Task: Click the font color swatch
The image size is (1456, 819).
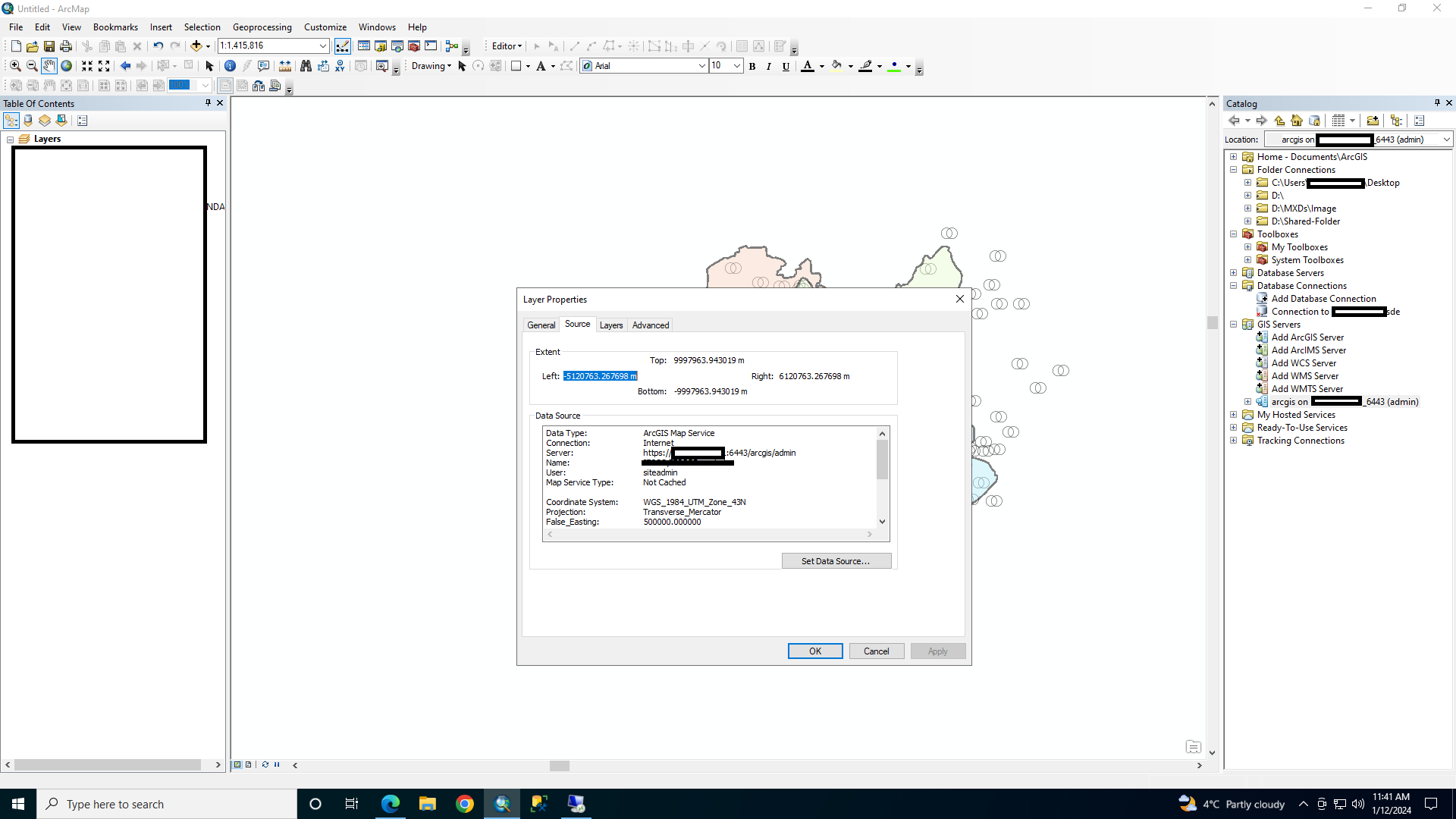Action: [x=808, y=67]
